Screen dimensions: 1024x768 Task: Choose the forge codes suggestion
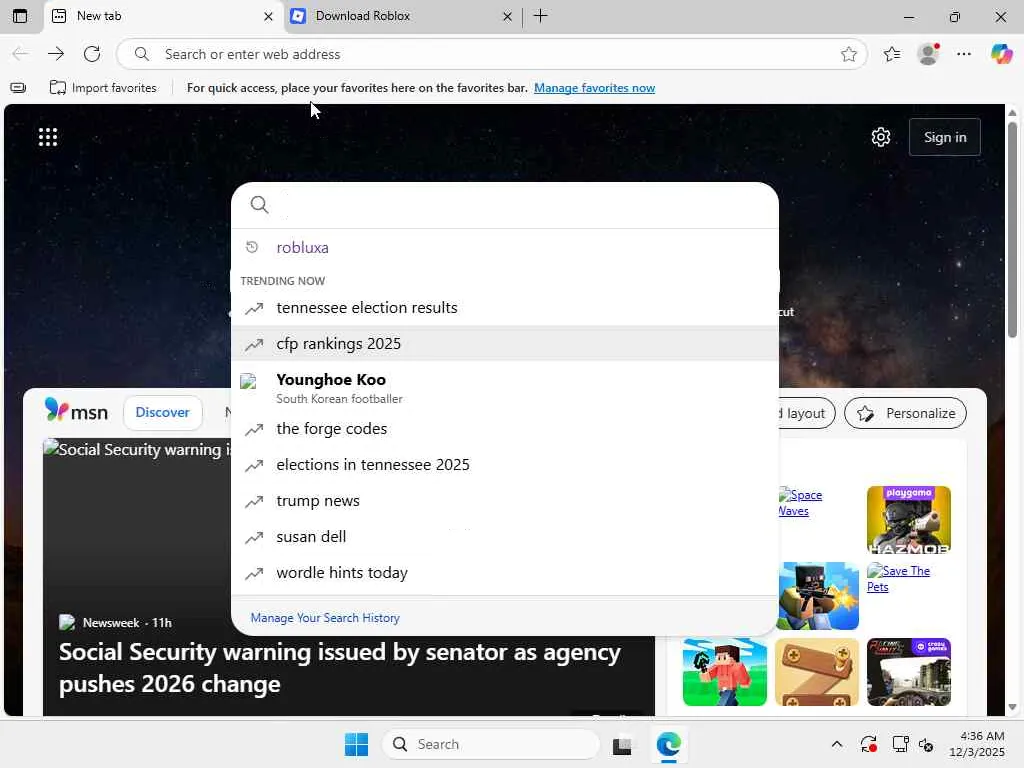pos(505,429)
